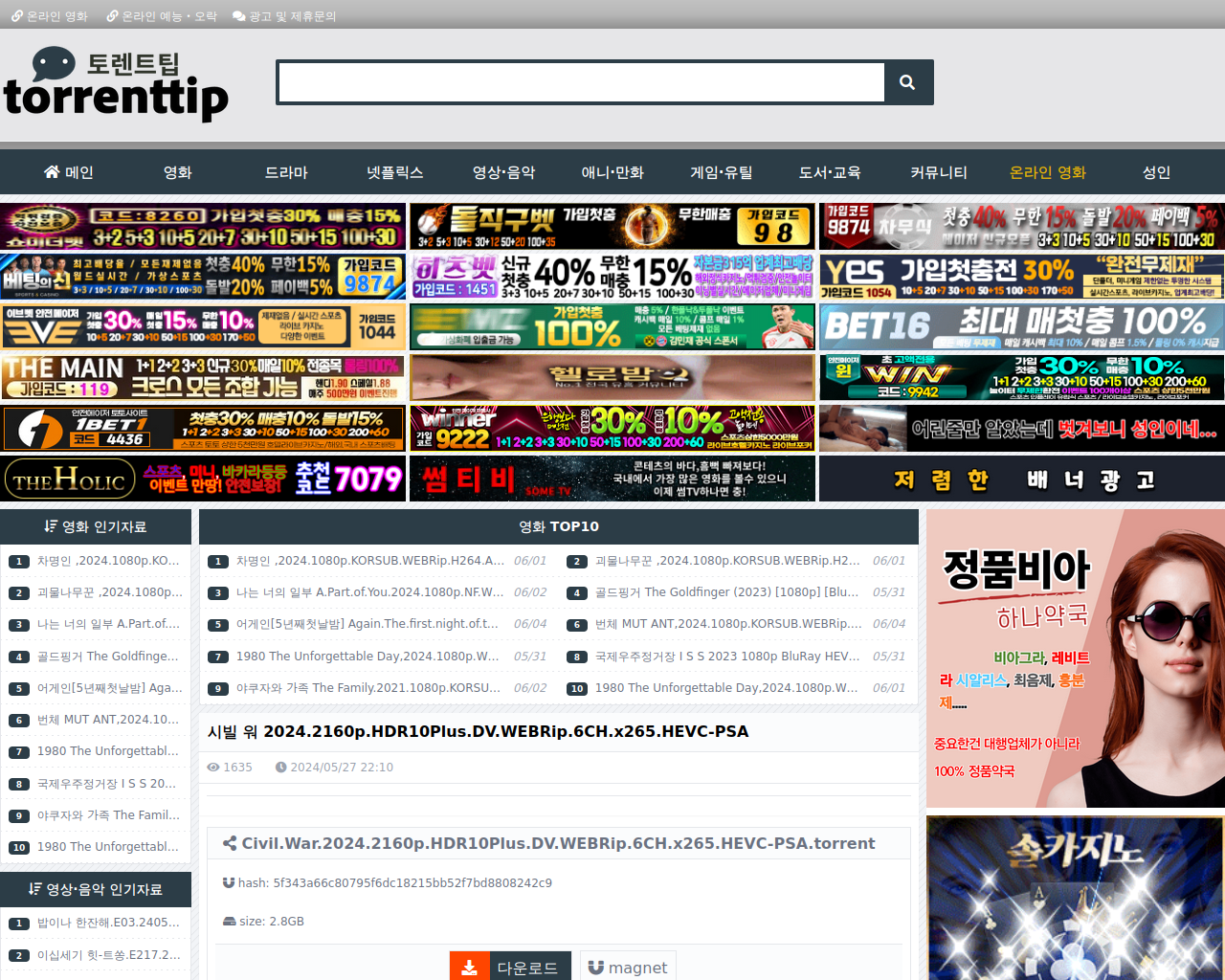This screenshot has height=980, width=1225.
Task: Open sidebar item 4 골드핑거
Action: point(107,657)
